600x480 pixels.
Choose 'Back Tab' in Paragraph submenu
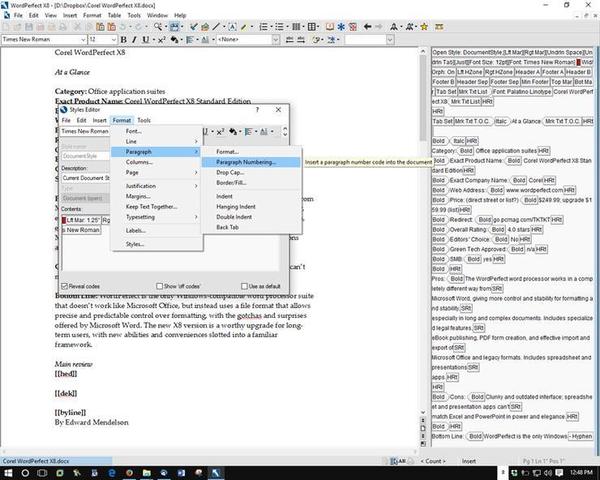(251, 227)
